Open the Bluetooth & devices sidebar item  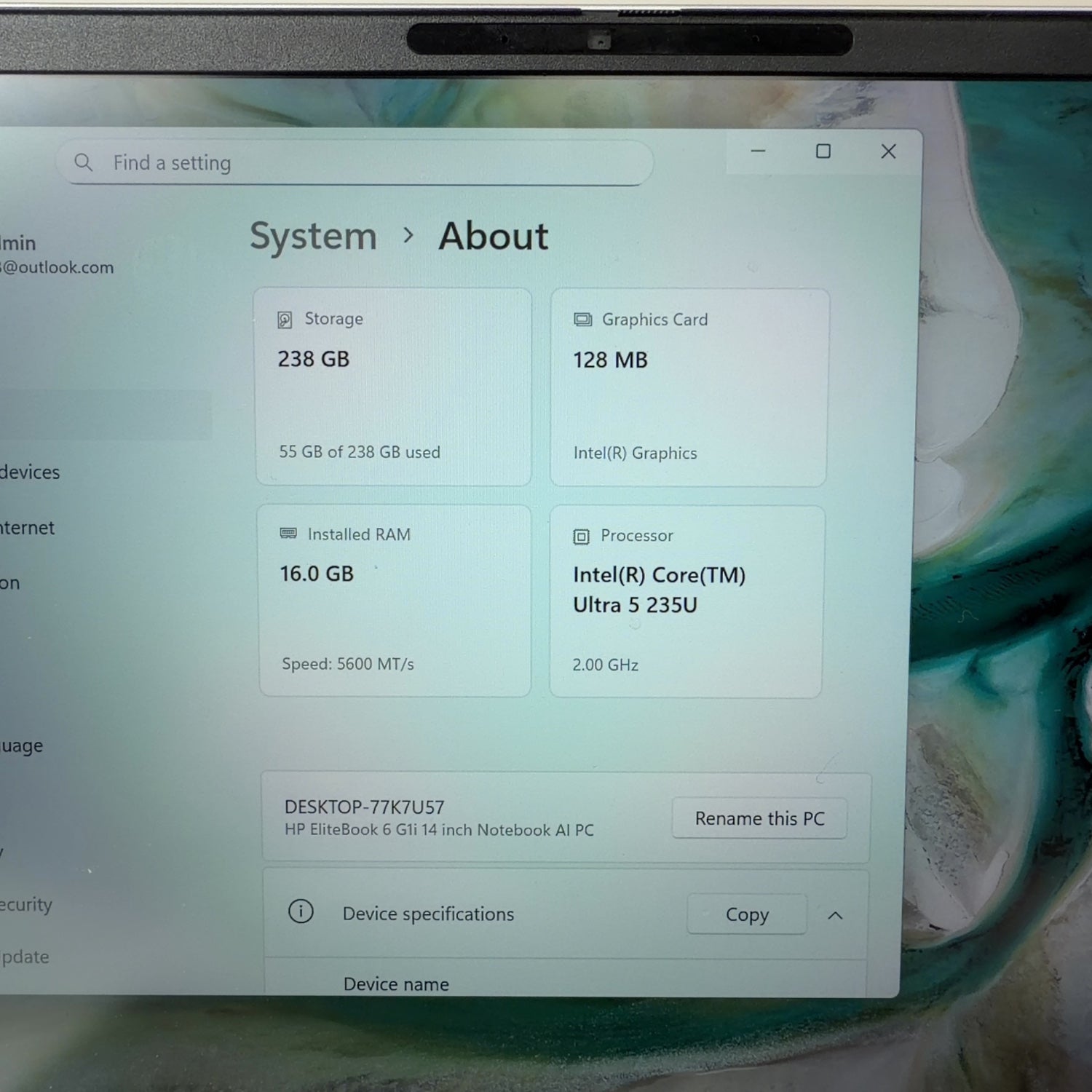31,472
